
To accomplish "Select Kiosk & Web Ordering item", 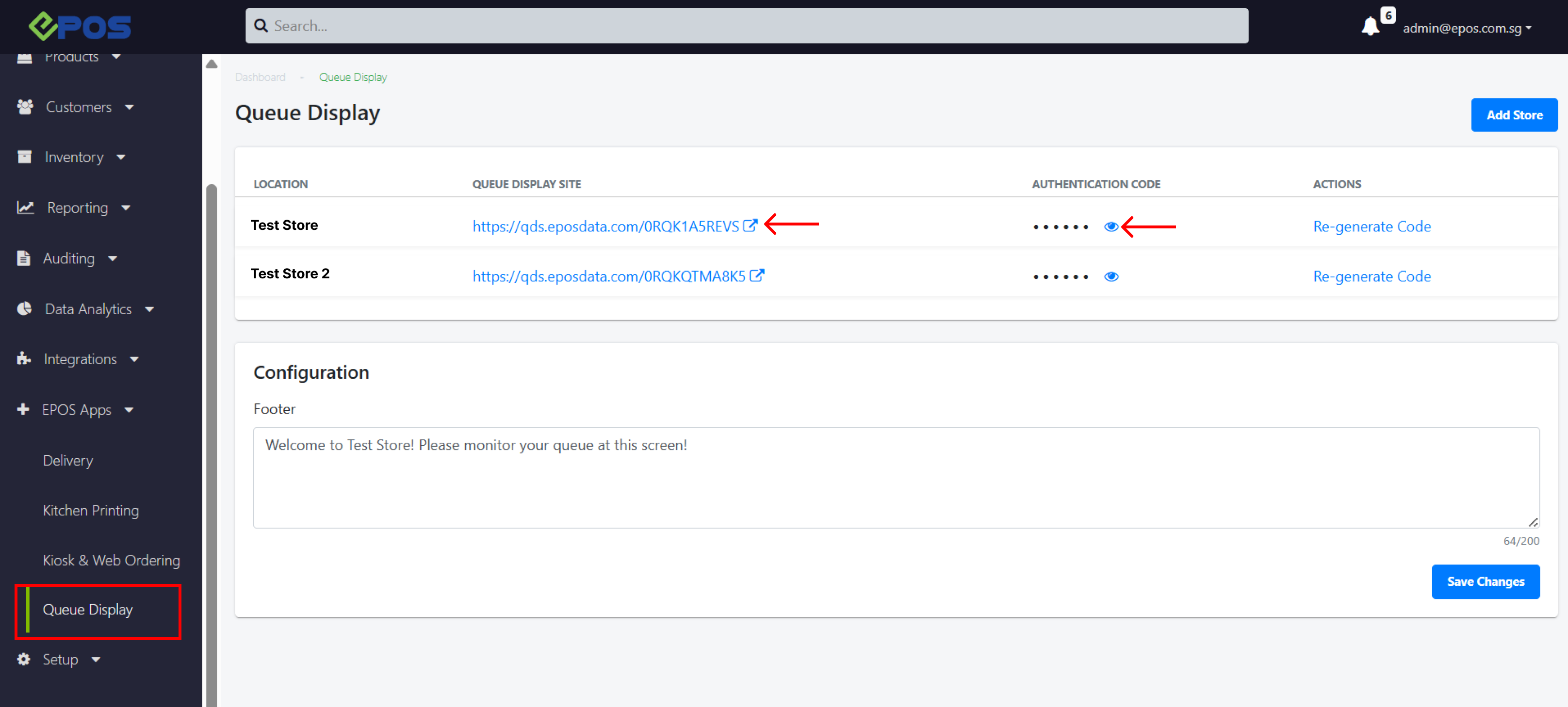I will [x=112, y=561].
